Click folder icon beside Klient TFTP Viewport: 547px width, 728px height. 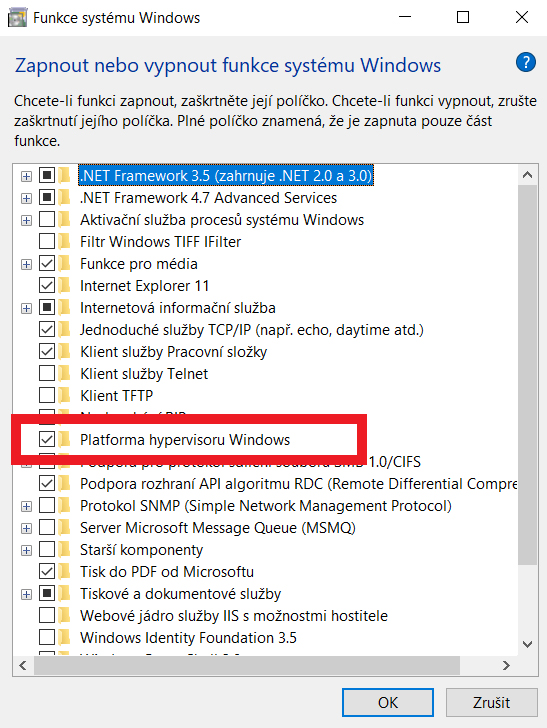coord(65,396)
